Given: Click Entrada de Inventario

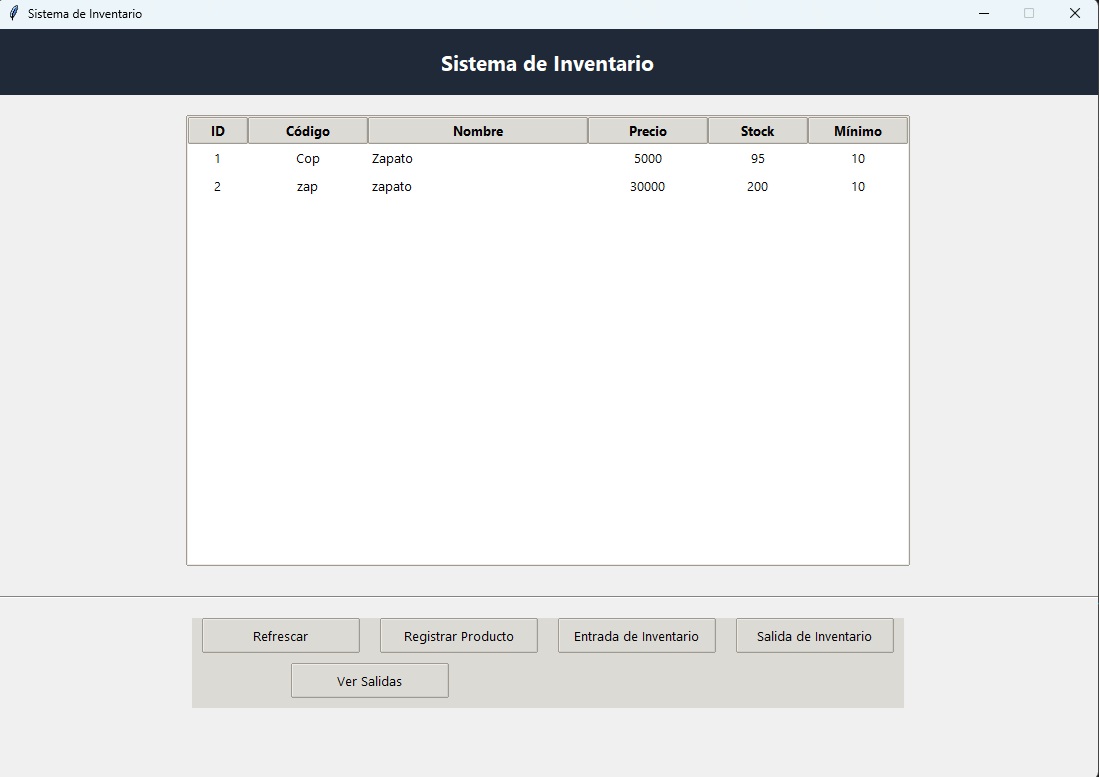Looking at the screenshot, I should [636, 635].
